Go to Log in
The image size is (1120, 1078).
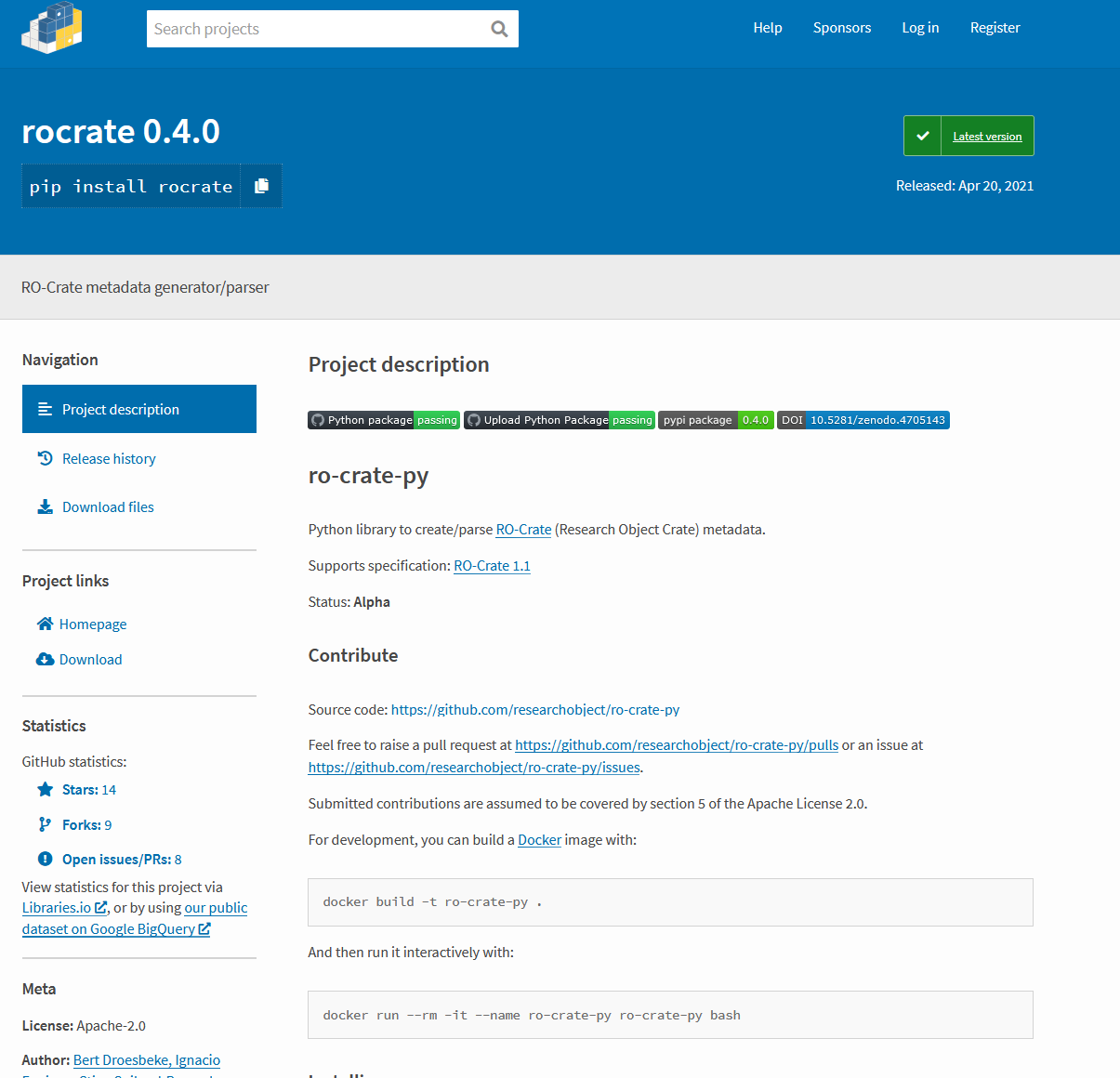click(x=920, y=28)
